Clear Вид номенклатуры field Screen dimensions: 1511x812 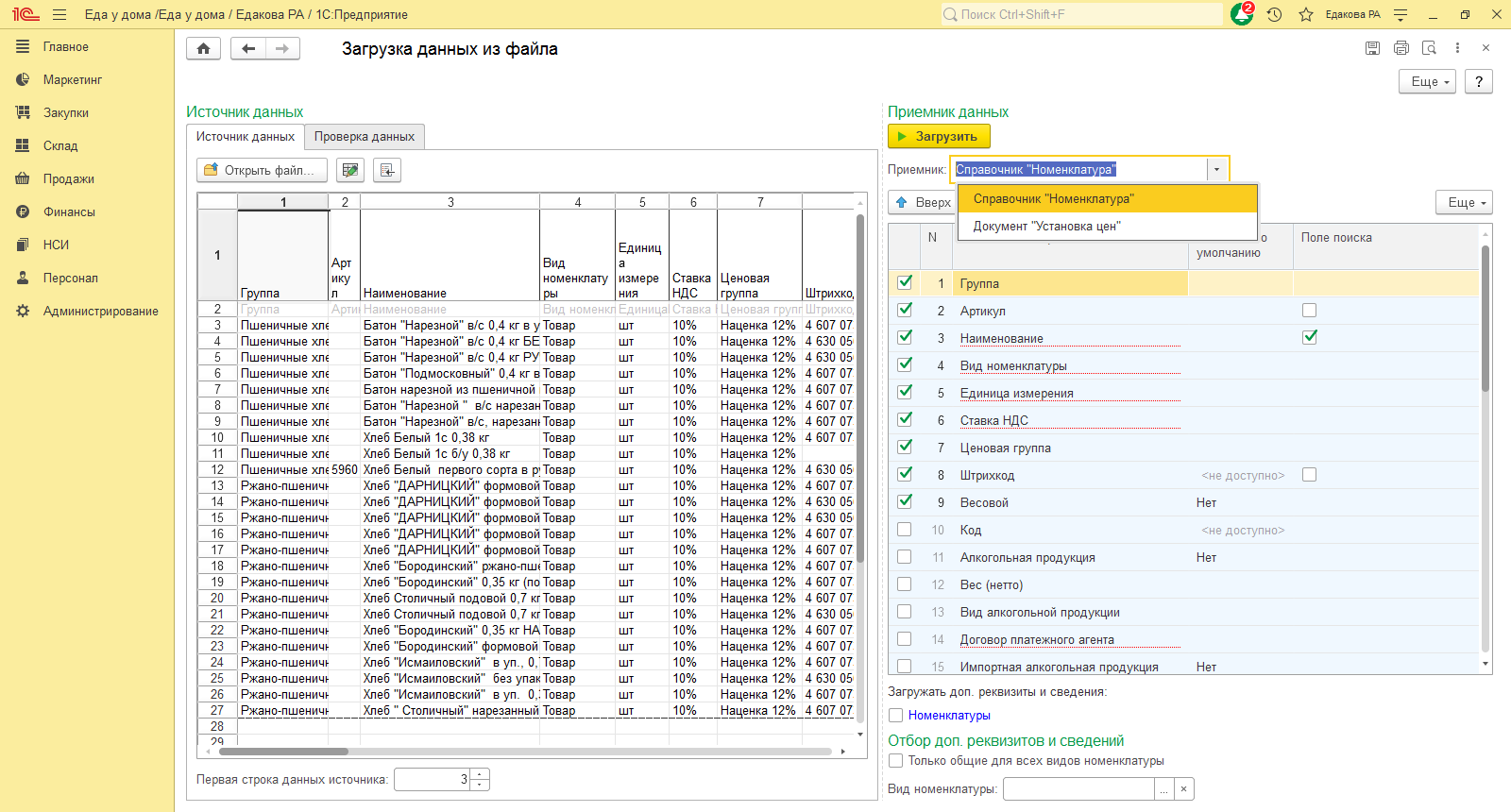point(1184,788)
